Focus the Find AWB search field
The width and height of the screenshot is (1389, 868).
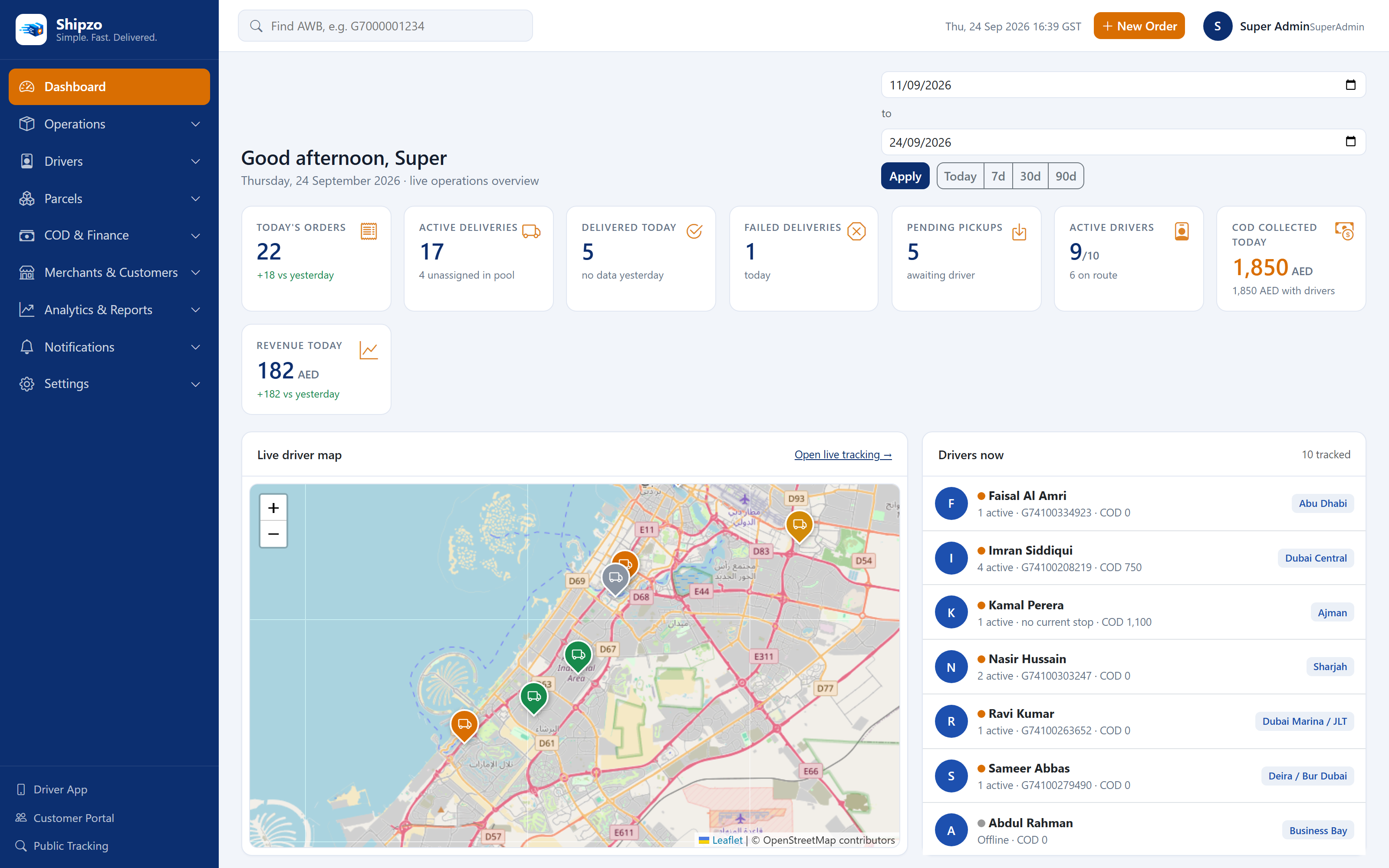(x=385, y=26)
